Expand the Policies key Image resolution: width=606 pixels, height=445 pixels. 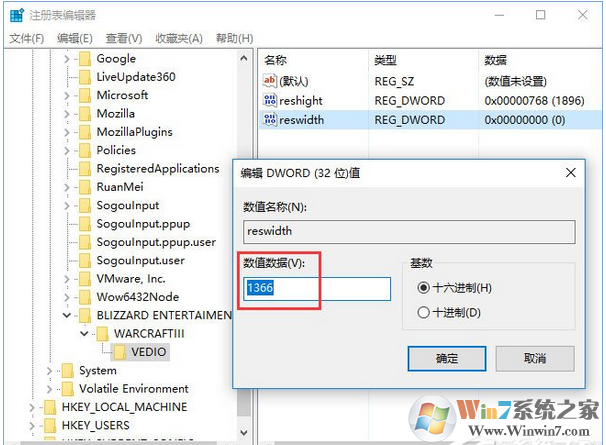tap(66, 150)
